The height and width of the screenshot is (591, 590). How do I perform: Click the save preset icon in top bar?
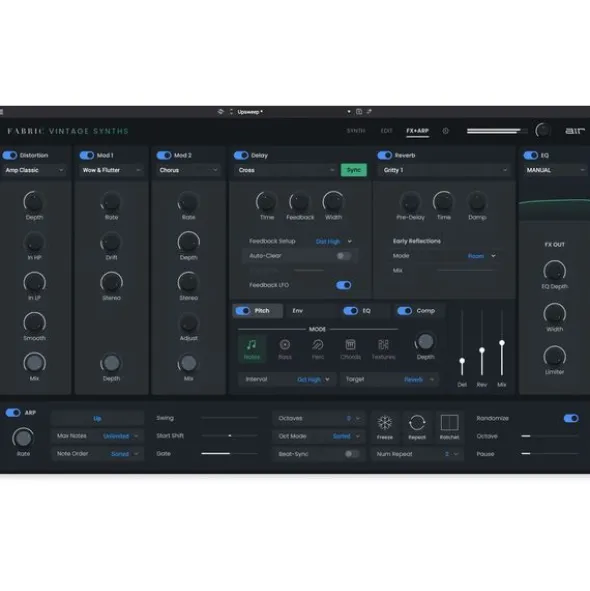point(359,112)
